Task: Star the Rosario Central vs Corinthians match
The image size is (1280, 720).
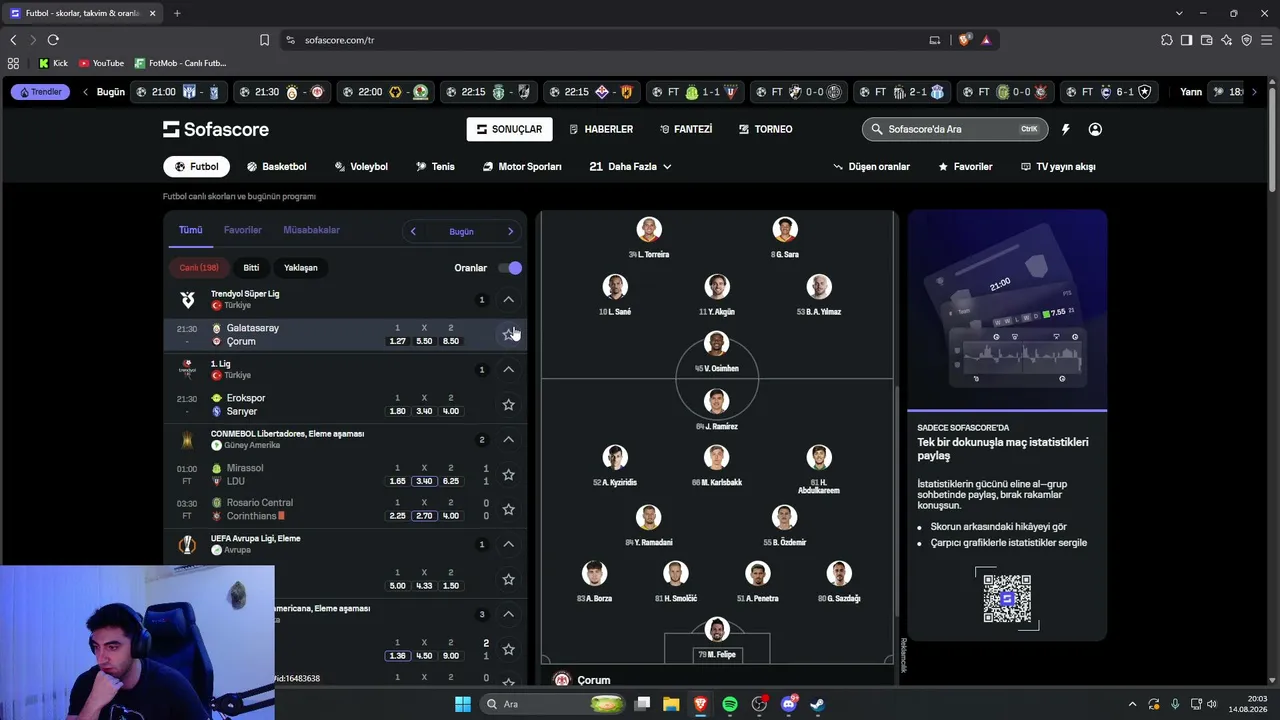Action: [508, 509]
